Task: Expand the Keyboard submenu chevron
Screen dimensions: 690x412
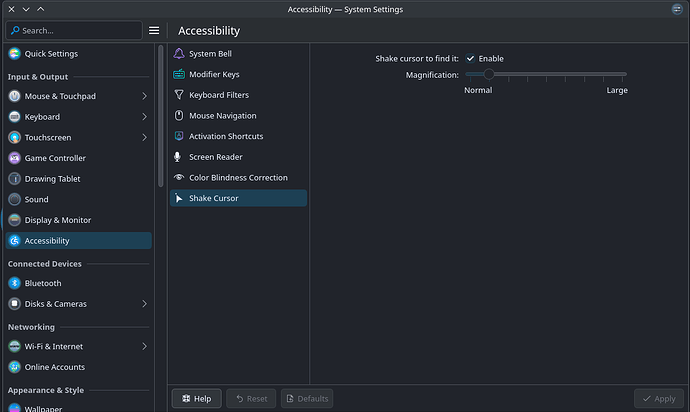Action: point(144,117)
